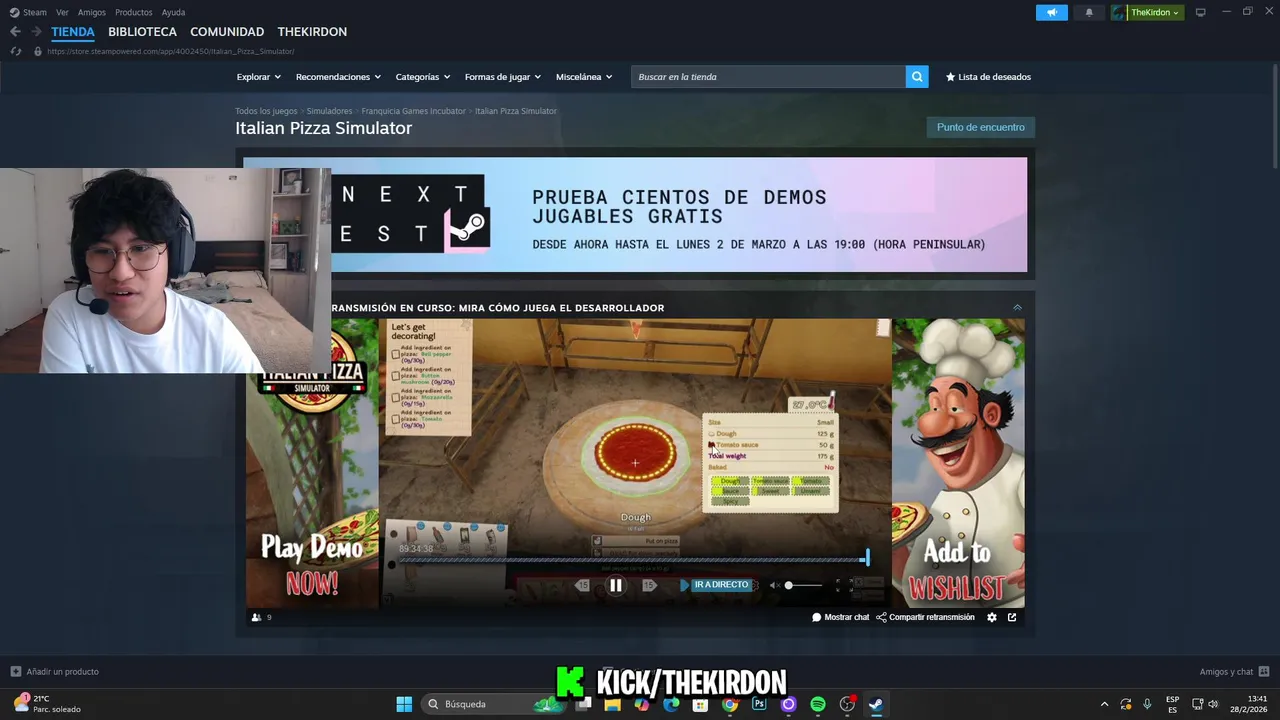Expand the Formas de jugar dropdown
Viewport: 1280px width, 720px height.
pos(502,77)
